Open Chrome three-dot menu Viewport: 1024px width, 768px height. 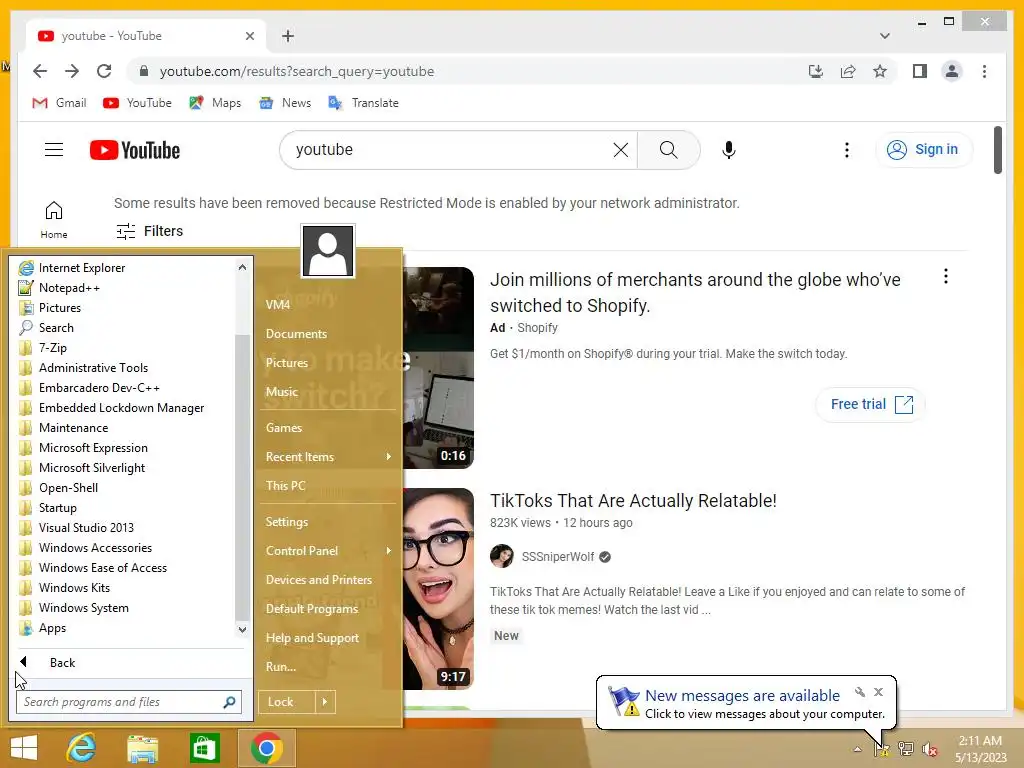click(984, 71)
